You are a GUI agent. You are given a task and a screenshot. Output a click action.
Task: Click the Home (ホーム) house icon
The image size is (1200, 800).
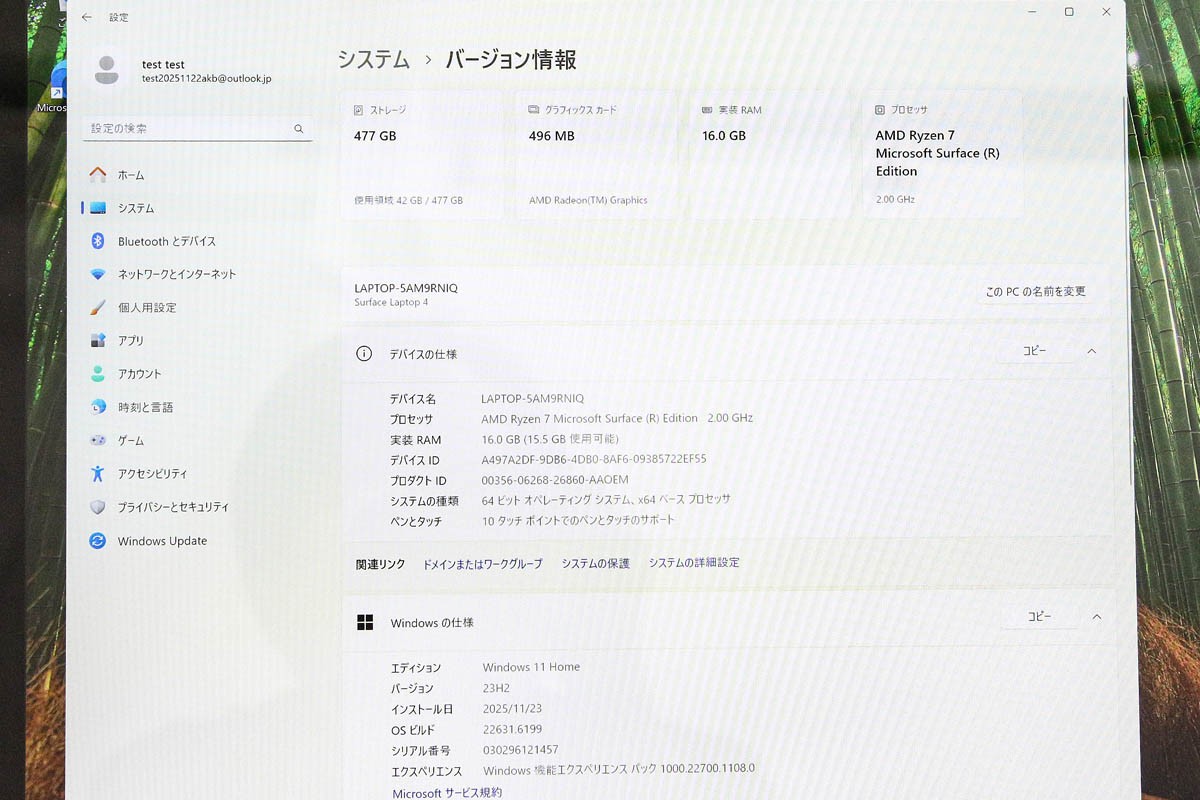[x=98, y=175]
